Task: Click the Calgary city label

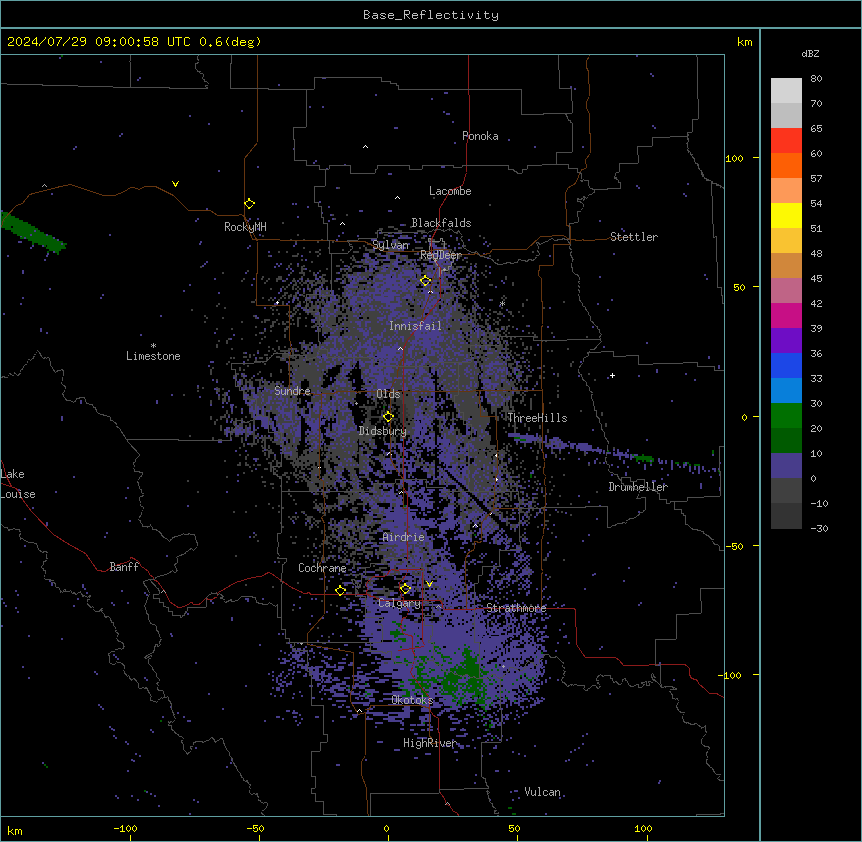Action: pyautogui.click(x=400, y=603)
